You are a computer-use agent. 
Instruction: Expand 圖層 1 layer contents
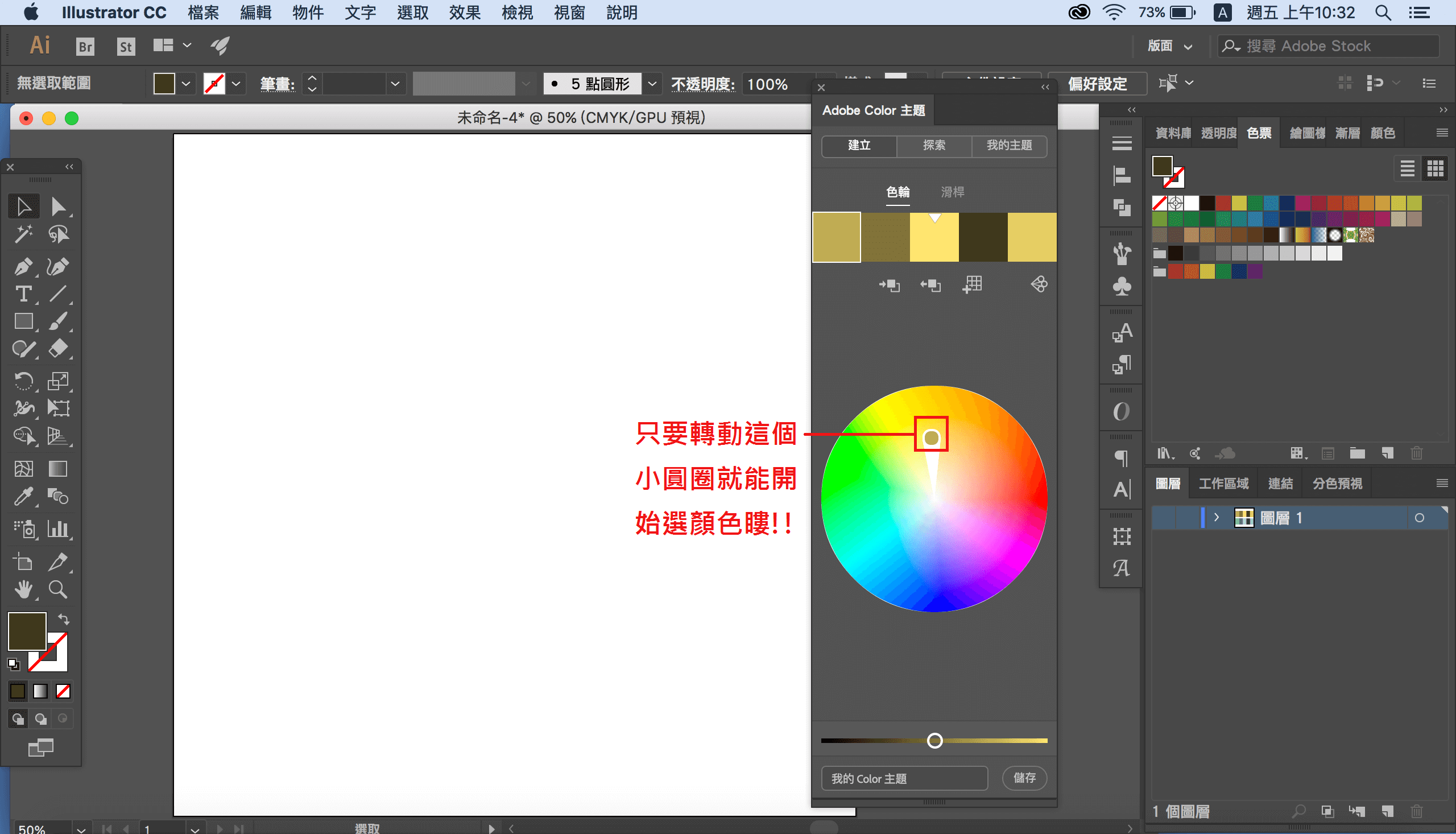[1216, 518]
